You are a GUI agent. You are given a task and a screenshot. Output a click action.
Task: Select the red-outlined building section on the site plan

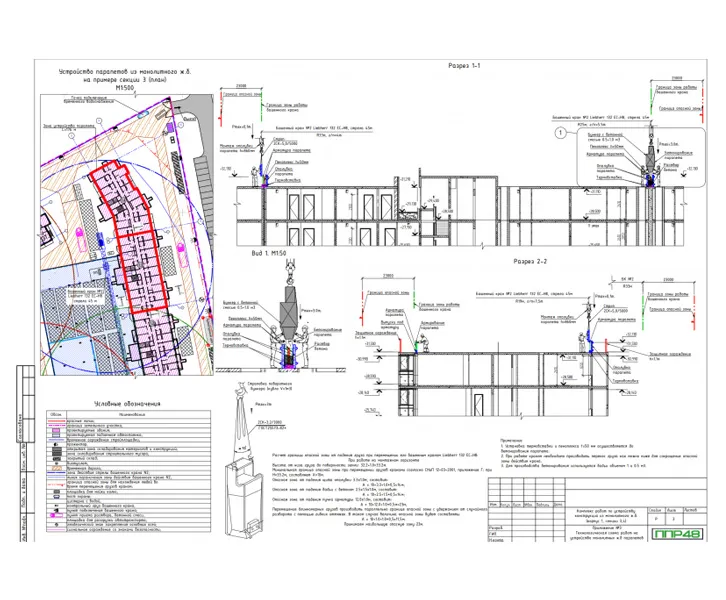128,236
